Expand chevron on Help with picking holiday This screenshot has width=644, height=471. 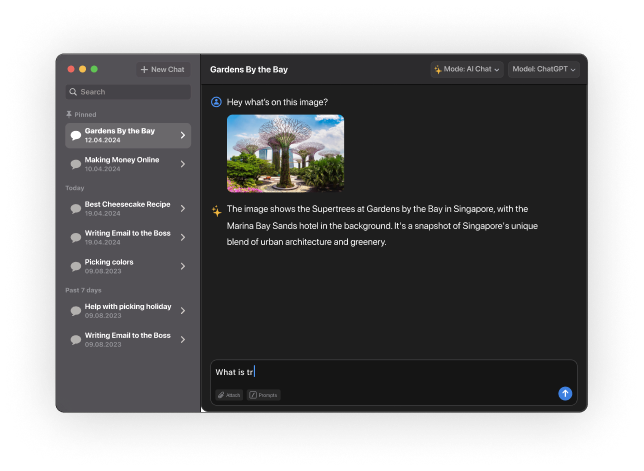(x=182, y=311)
